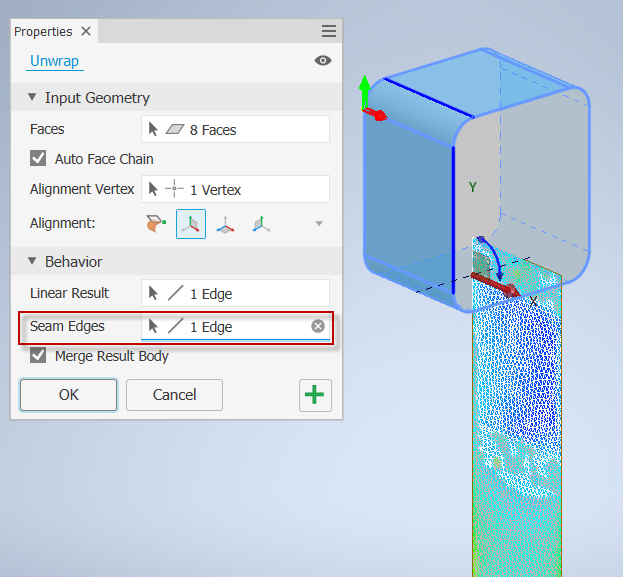Select the dark blue vertical seam edge
Image resolution: width=623 pixels, height=577 pixels.
(453, 221)
